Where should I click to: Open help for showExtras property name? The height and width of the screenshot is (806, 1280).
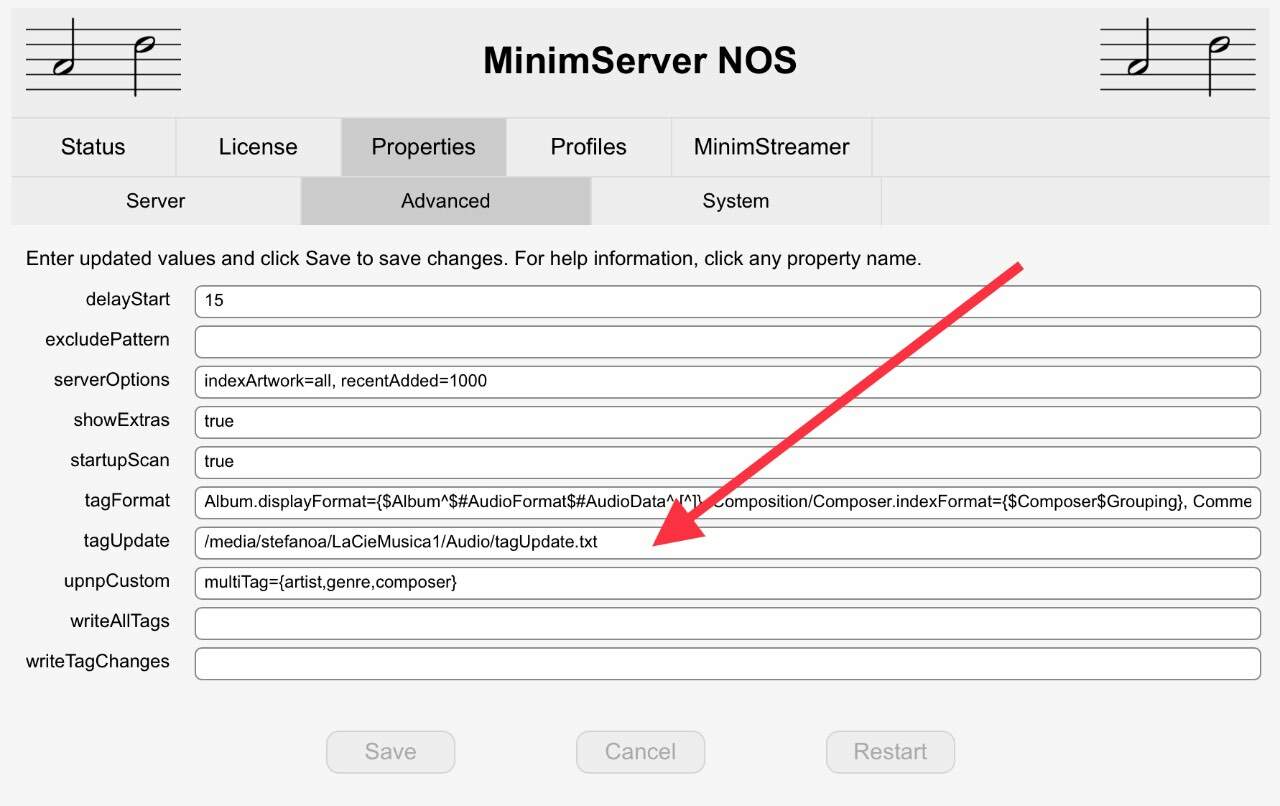coord(121,420)
